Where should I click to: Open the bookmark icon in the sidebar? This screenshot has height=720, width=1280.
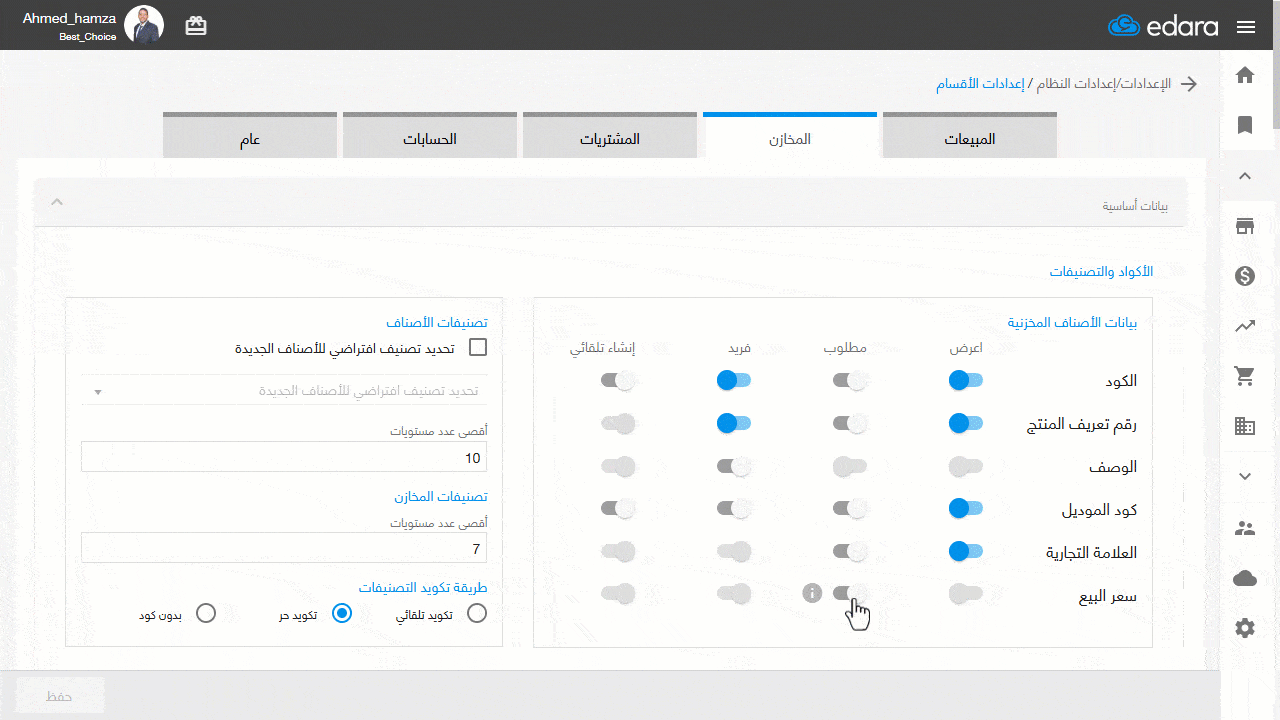click(x=1245, y=125)
